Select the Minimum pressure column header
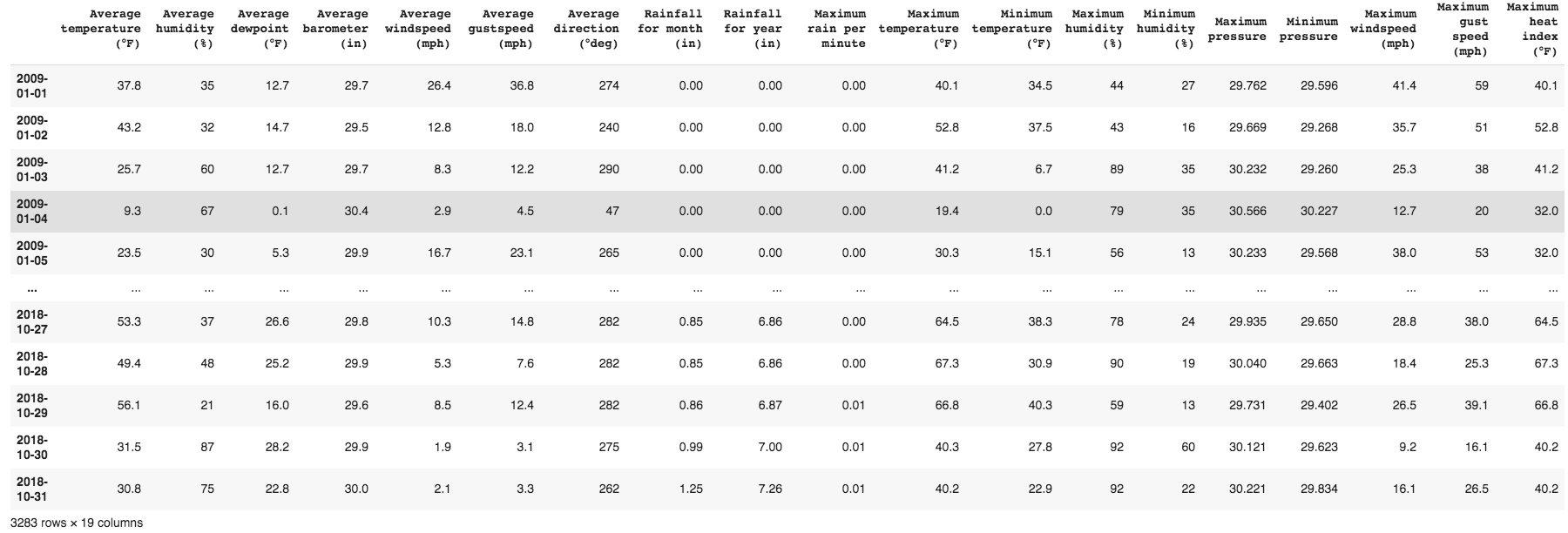The width and height of the screenshot is (1568, 533). click(1308, 29)
